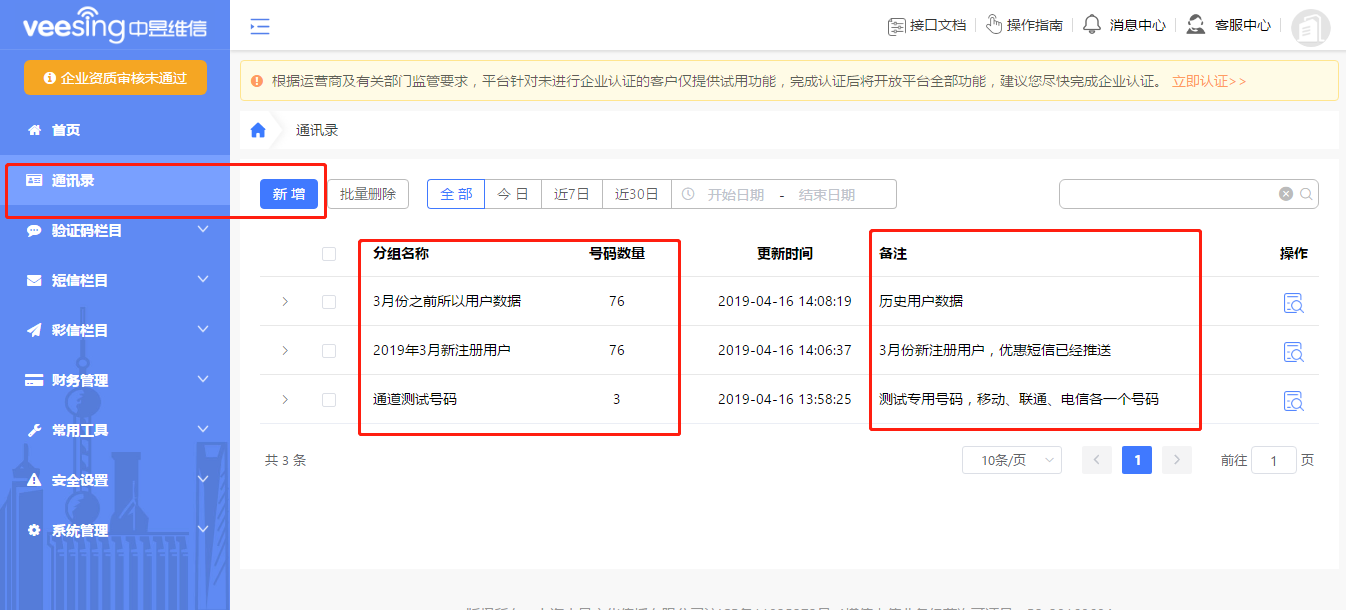The image size is (1346, 610).
Task: Click the paper plane icon beside 彩信栏目
Action: 34,330
